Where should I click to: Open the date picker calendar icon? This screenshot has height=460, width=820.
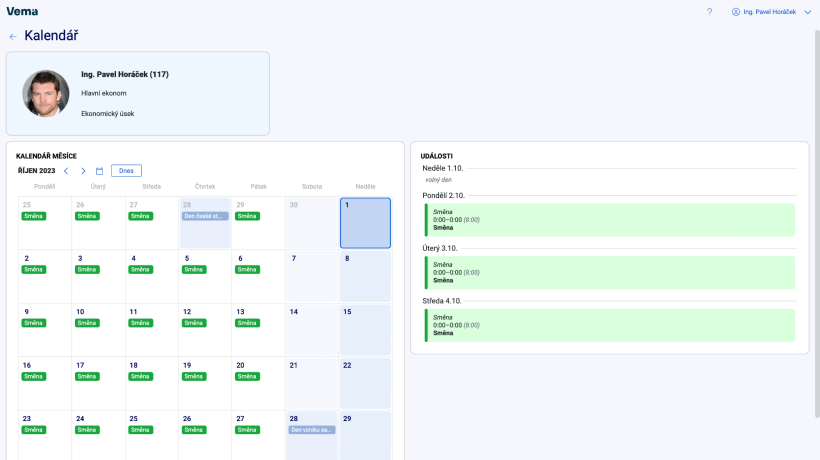pyautogui.click(x=99, y=171)
